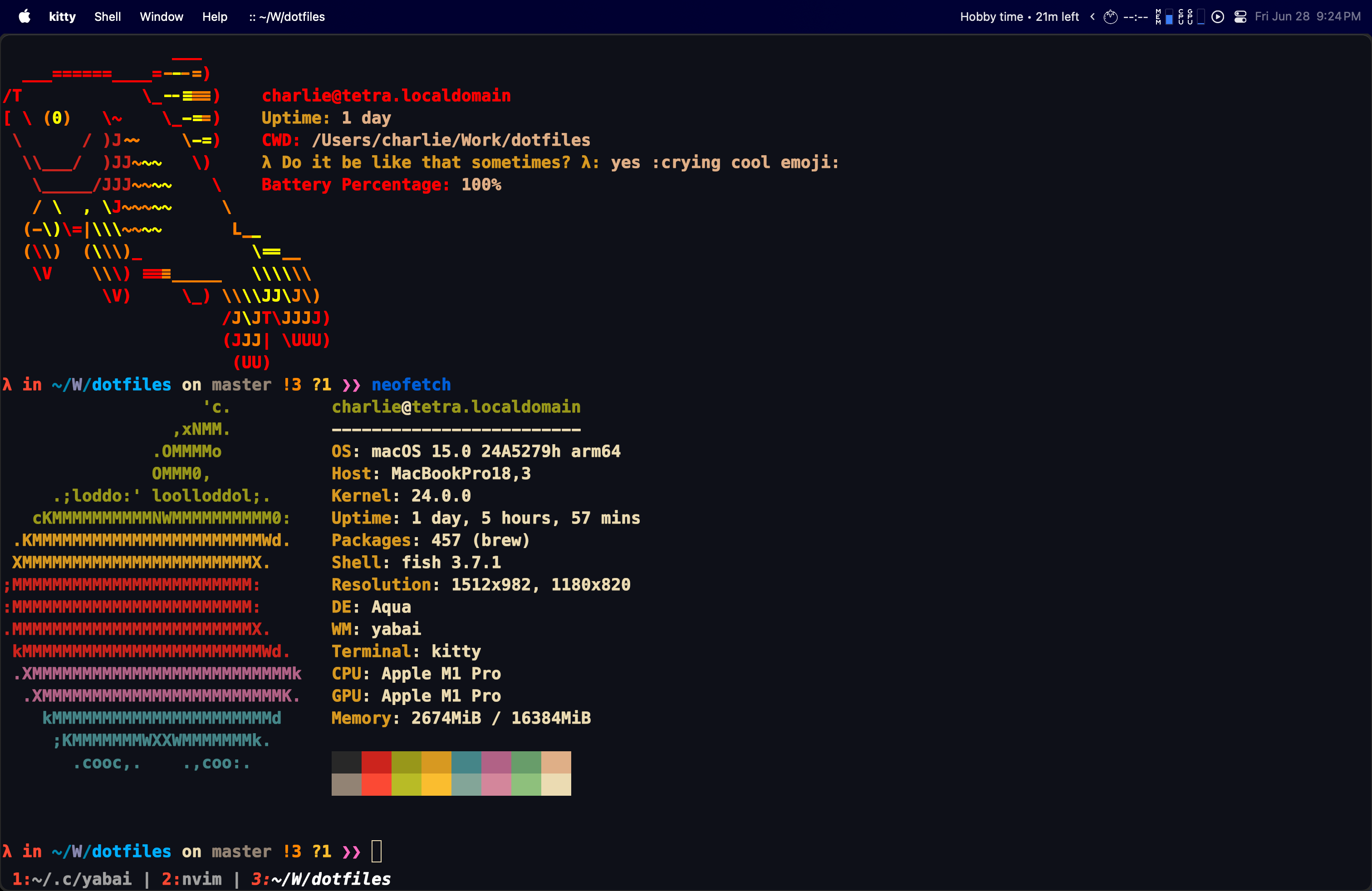This screenshot has width=1372, height=891.
Task: Click the neofetch command text
Action: click(x=411, y=384)
